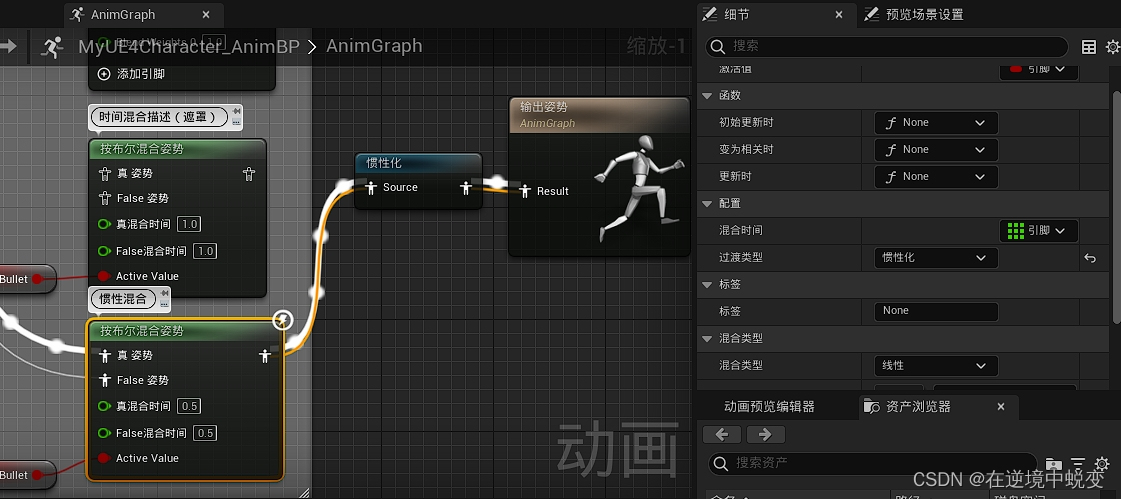
Task: Click AnimGraph in the breadcrumb
Action: tap(374, 46)
